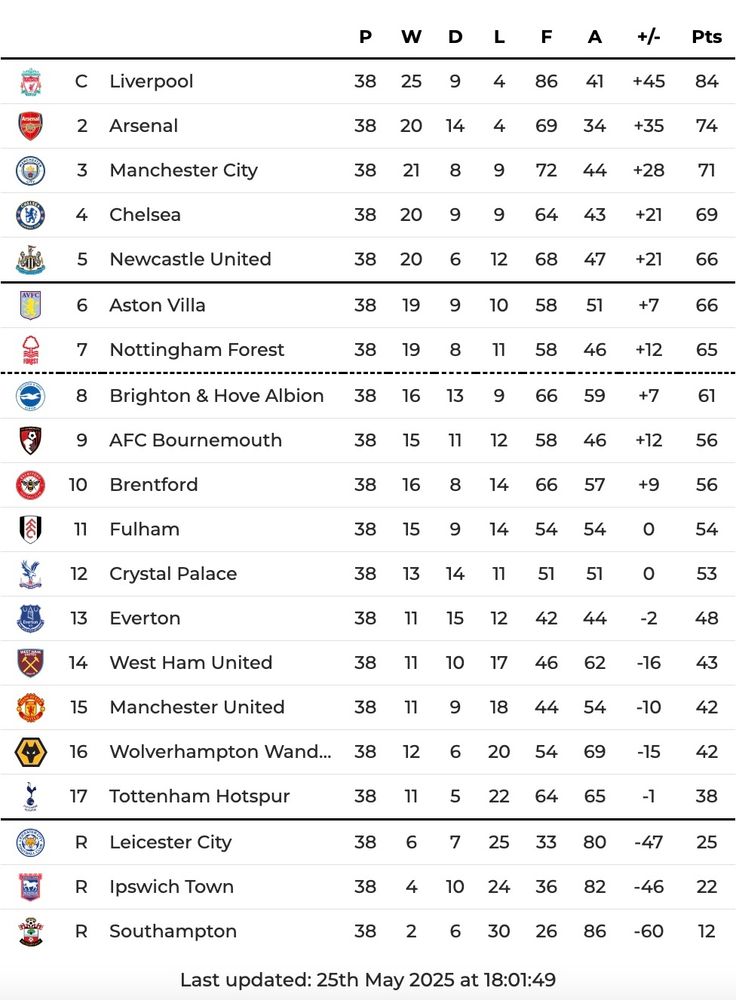Select the +/- goal difference header
736x1000 pixels.
point(649,37)
